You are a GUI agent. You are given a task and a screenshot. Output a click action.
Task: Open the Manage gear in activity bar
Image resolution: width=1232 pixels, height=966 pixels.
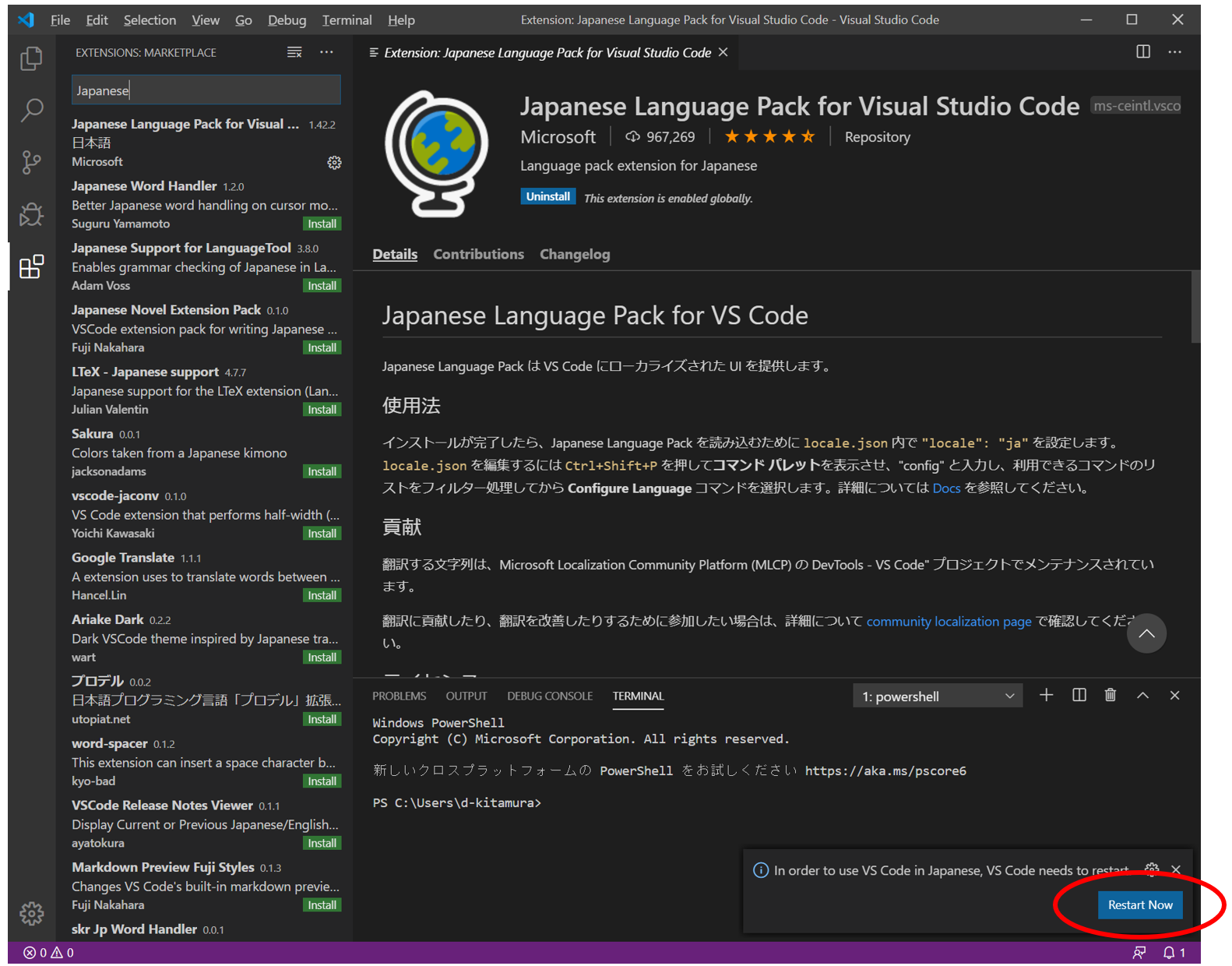[31, 913]
